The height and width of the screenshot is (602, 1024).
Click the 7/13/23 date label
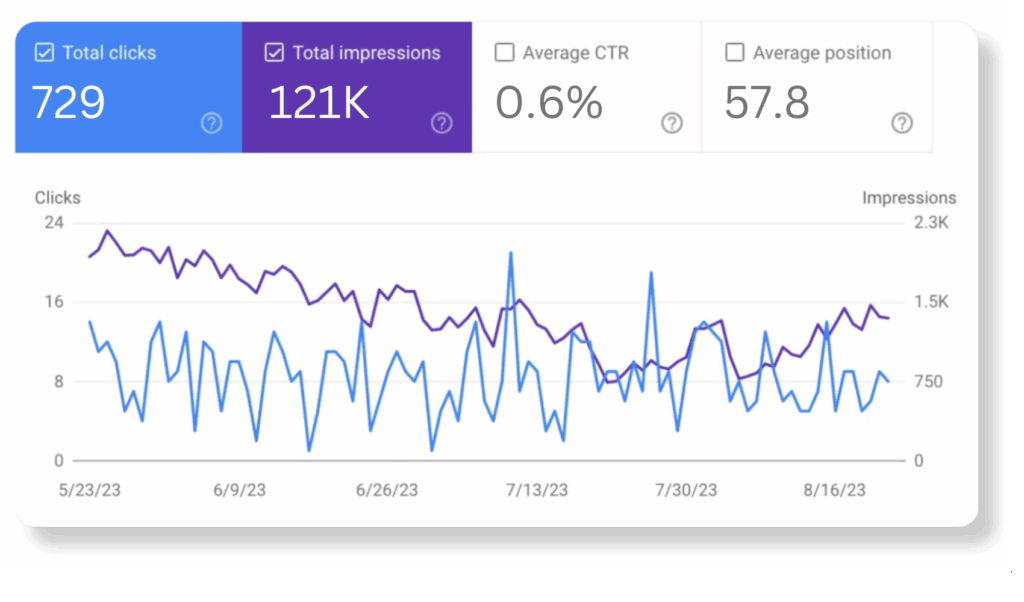pos(536,490)
